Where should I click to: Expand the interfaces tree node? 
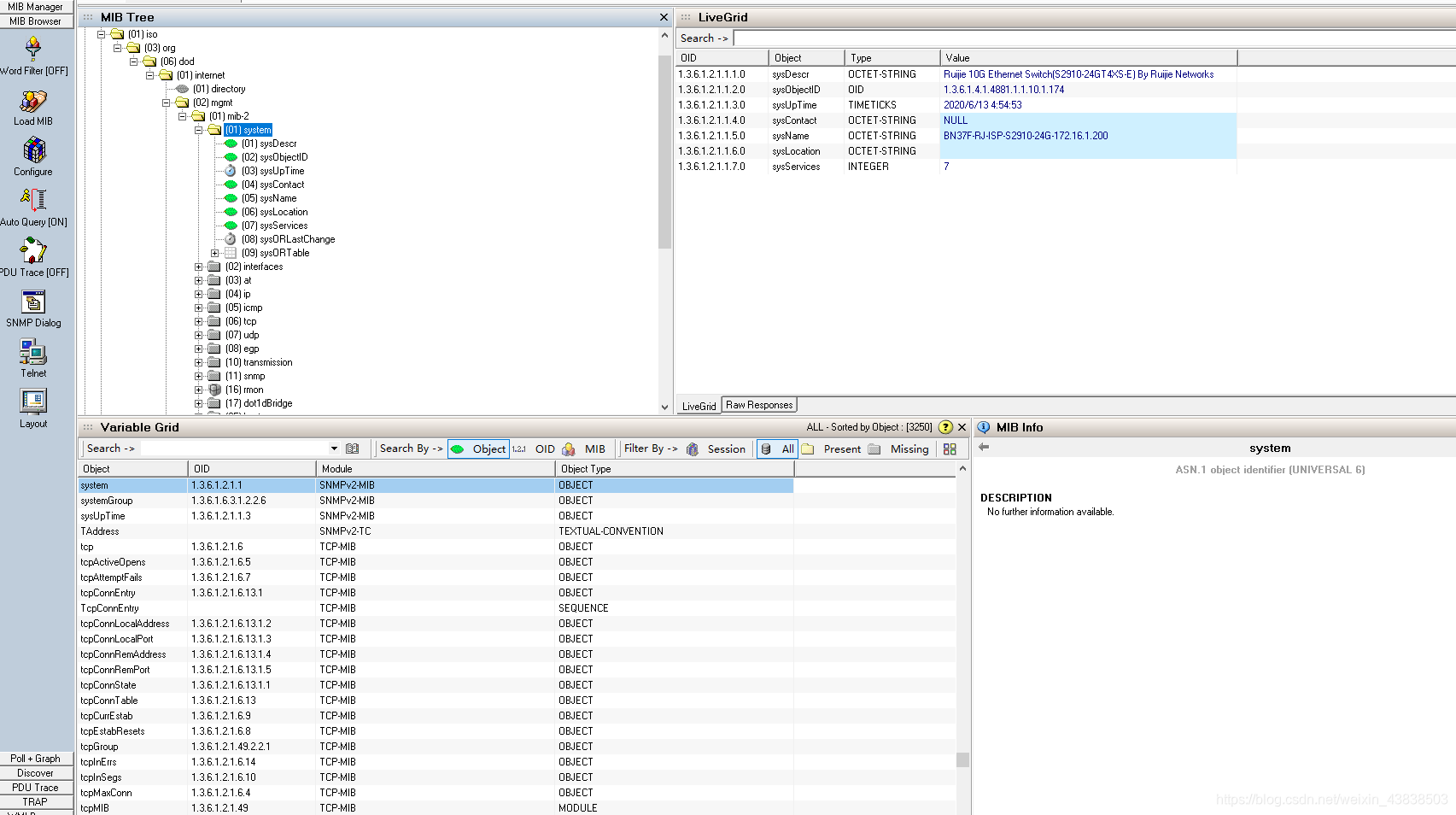click(x=199, y=267)
